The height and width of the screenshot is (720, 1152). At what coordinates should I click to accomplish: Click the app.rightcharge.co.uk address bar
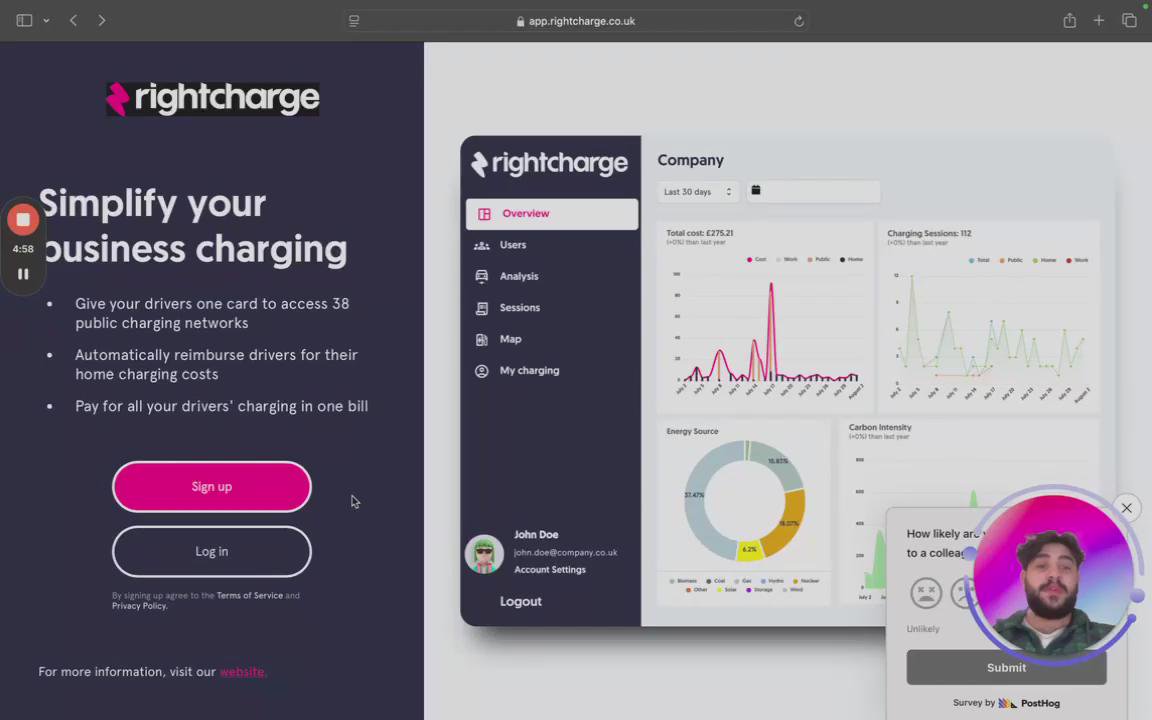tap(577, 21)
